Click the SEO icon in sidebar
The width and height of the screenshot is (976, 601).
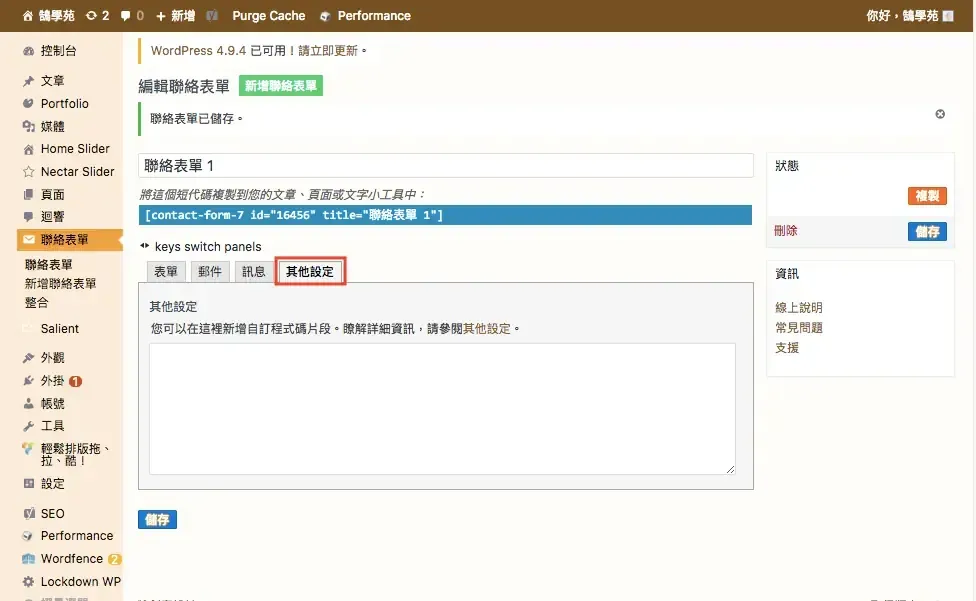point(29,513)
